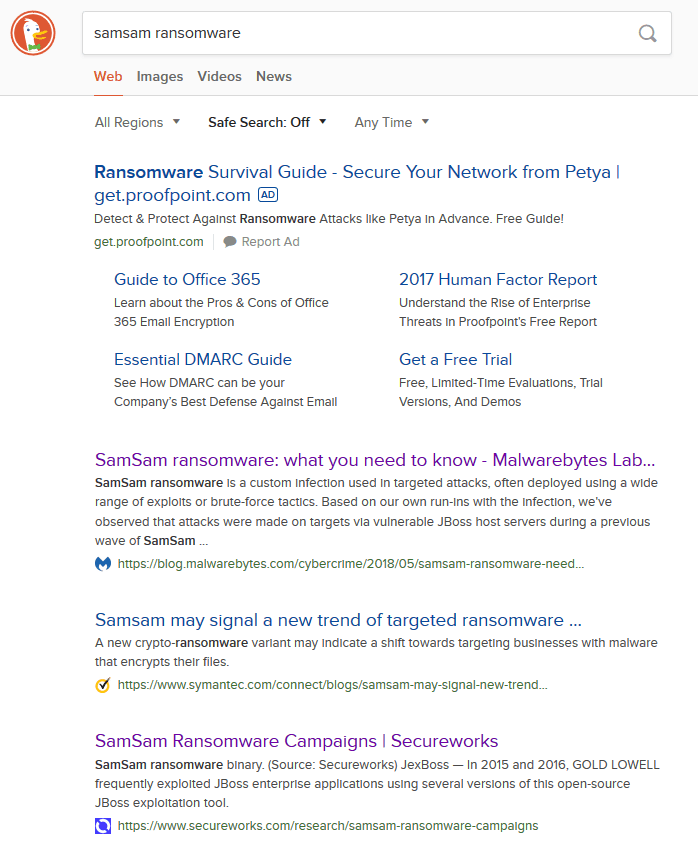Click the Secureworks favicon next to result URL
Image resolution: width=698 pixels, height=855 pixels.
pos(103,826)
